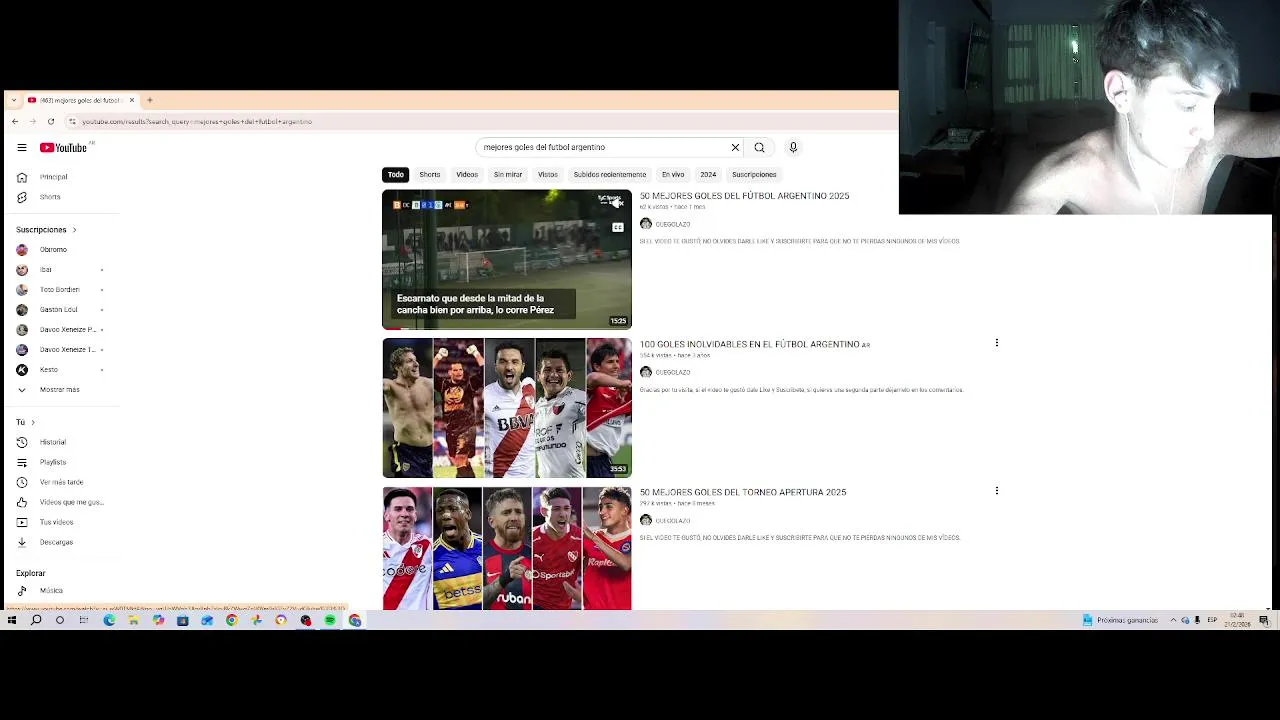Viewport: 1280px width, 720px height.
Task: Open Descargas in the sidebar
Action: pyautogui.click(x=56, y=542)
